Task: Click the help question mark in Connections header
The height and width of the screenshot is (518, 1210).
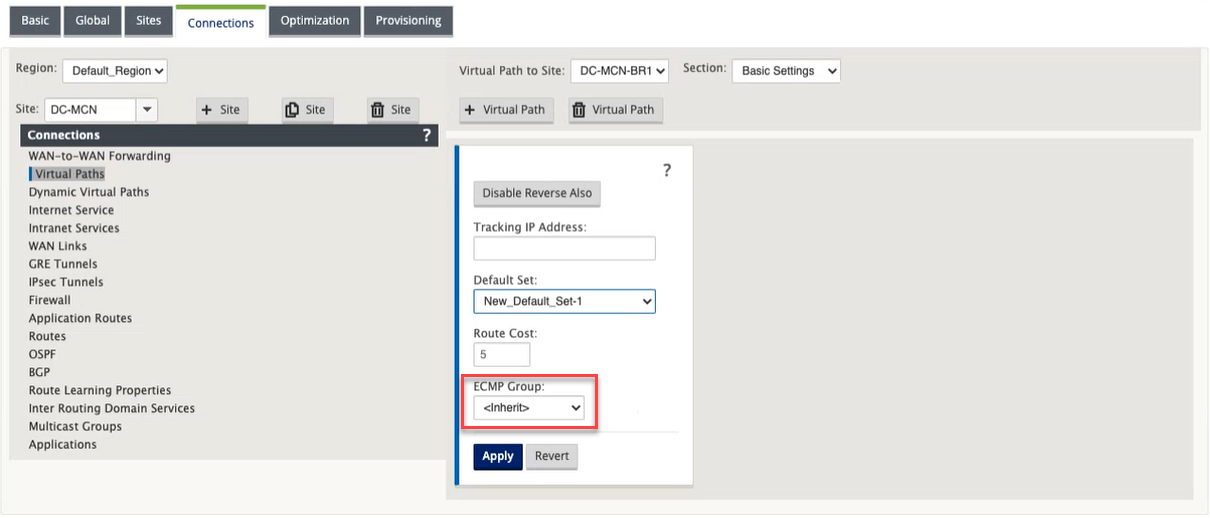Action: 426,135
